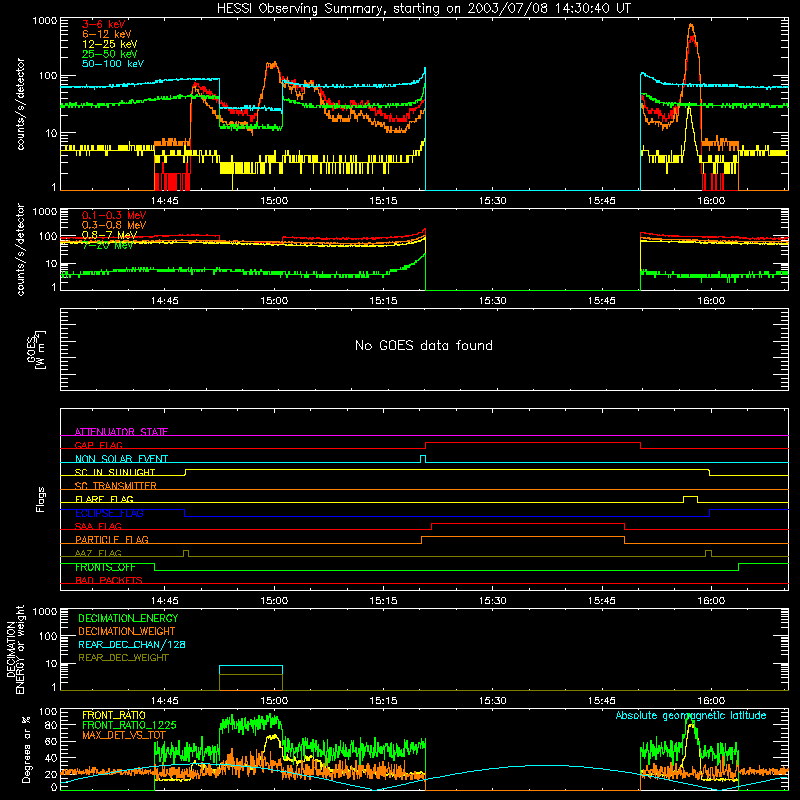Click the Flags y-axis title
Viewport: 800px width, 800px height.
[40, 499]
